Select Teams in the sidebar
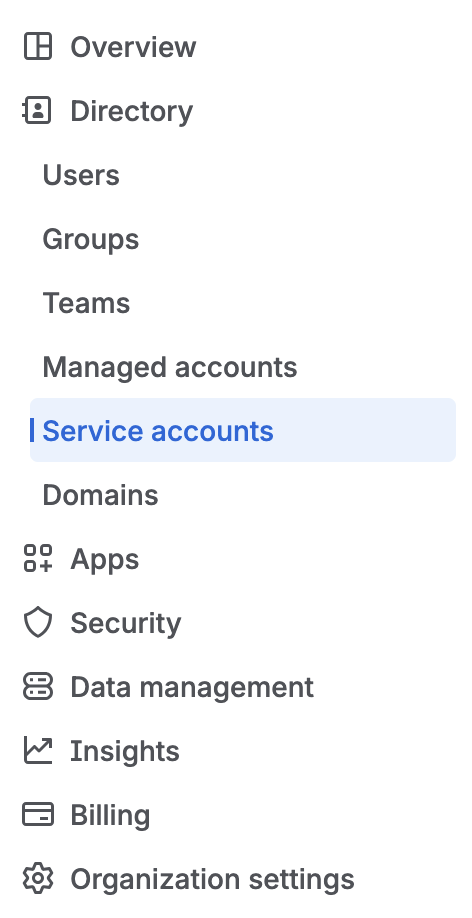This screenshot has width=472, height=918. [86, 303]
